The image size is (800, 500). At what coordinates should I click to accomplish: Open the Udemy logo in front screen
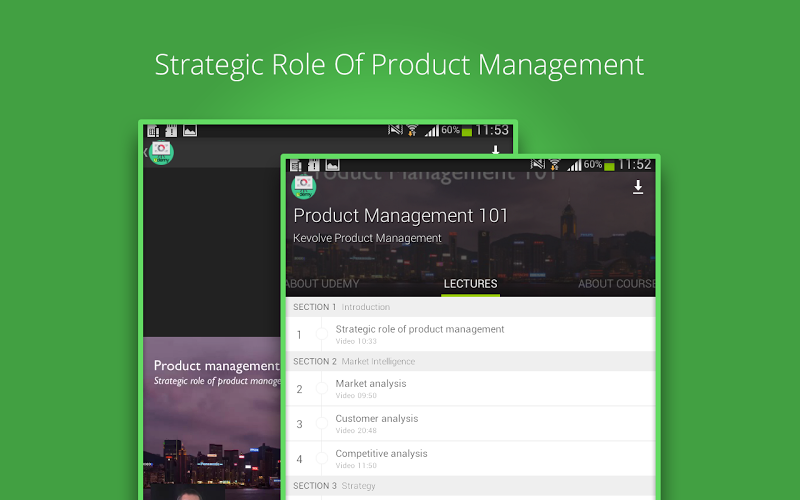click(304, 187)
